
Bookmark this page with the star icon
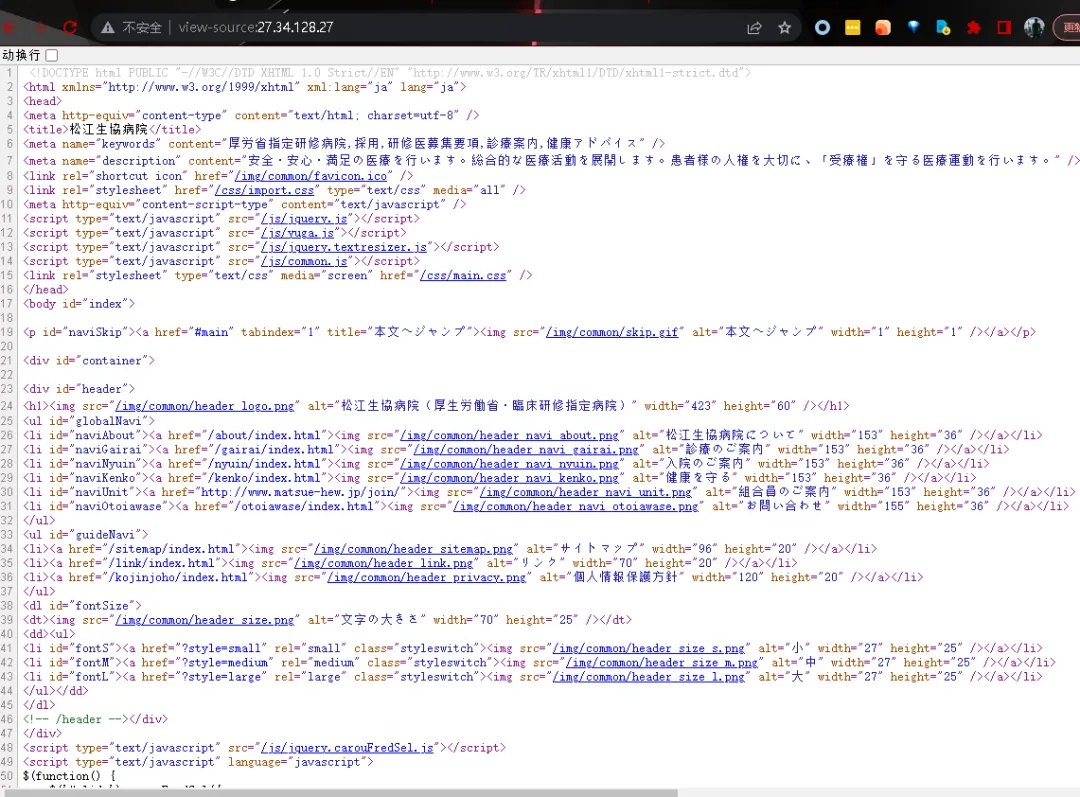(784, 28)
